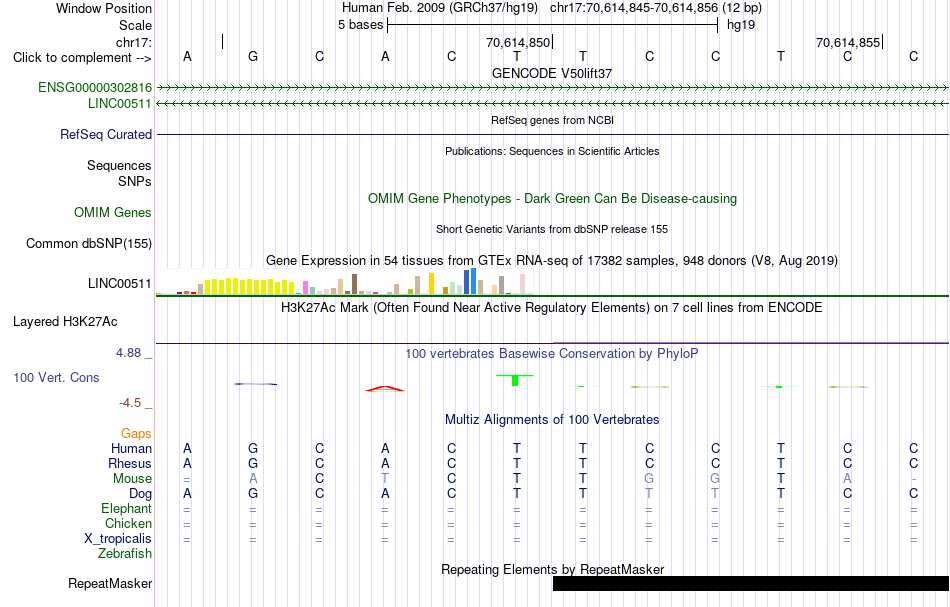Click Layered H3K27Ac track label

coord(65,322)
